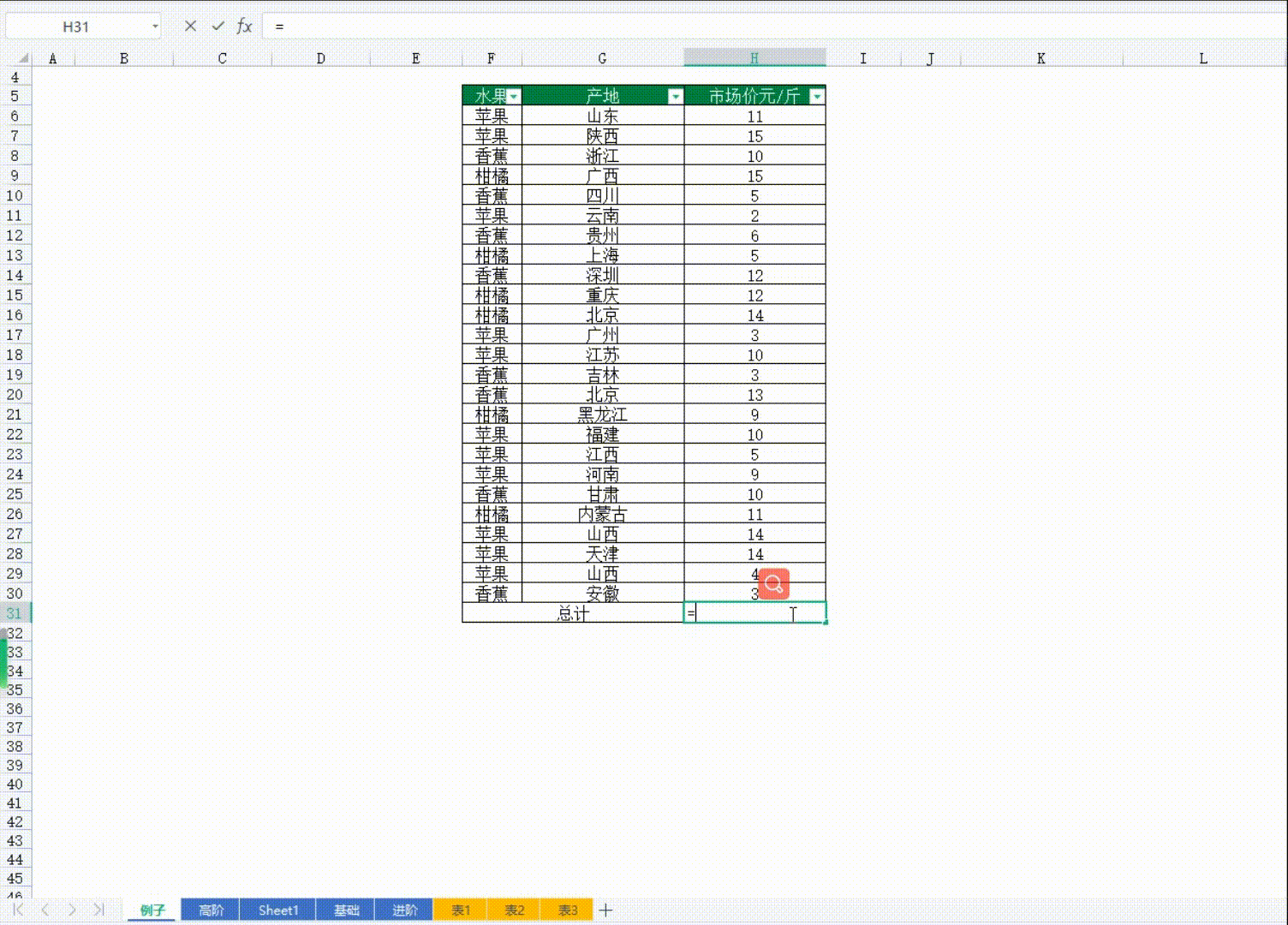This screenshot has width=1288, height=925.
Task: Click the active cell H31 being edited
Action: point(754,613)
